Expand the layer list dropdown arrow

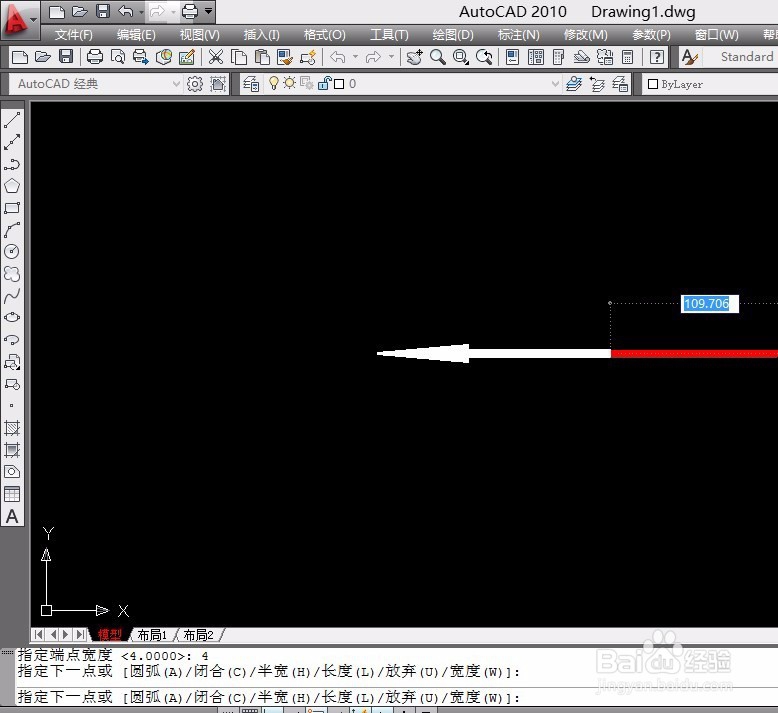click(555, 84)
